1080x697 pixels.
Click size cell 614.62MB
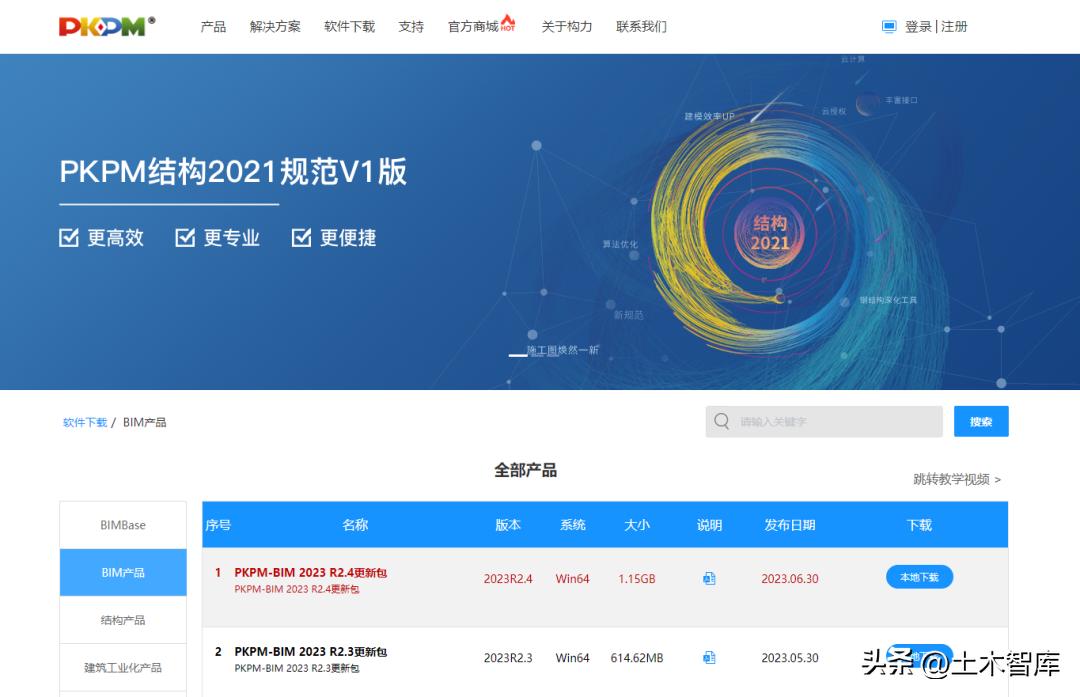click(636, 658)
